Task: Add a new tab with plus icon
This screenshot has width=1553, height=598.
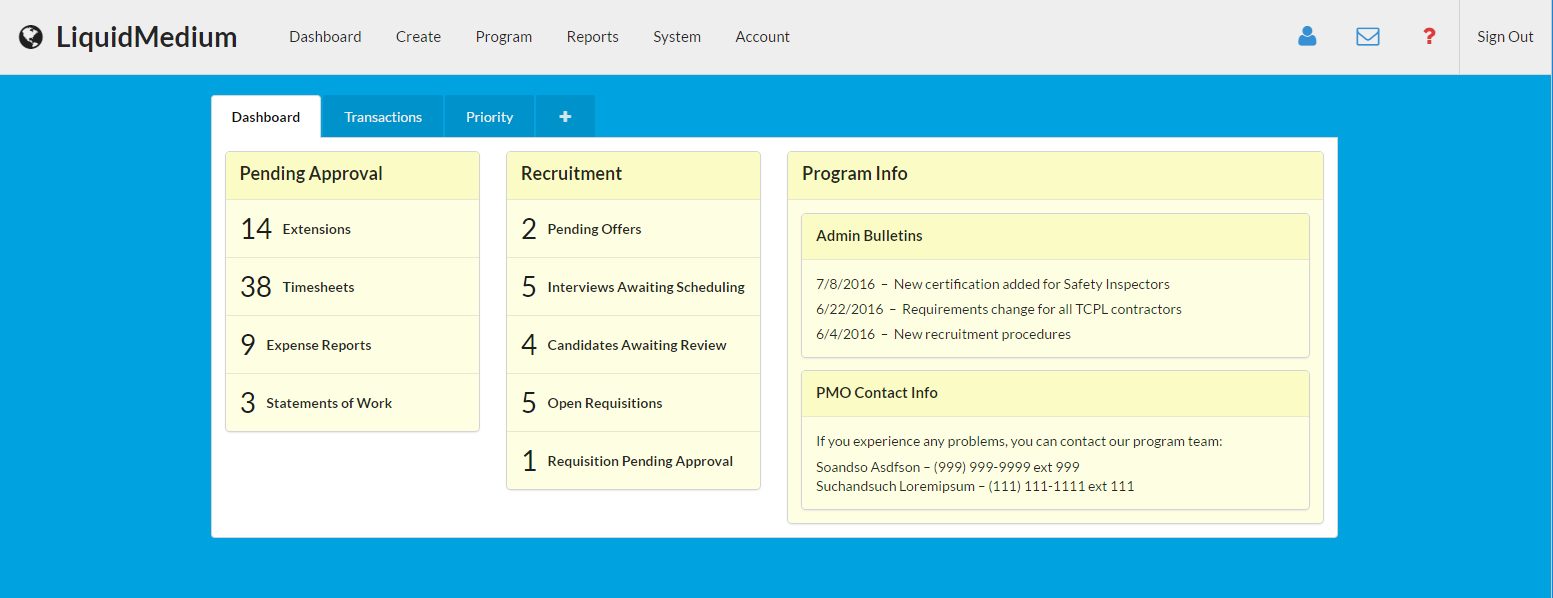Action: [x=565, y=117]
